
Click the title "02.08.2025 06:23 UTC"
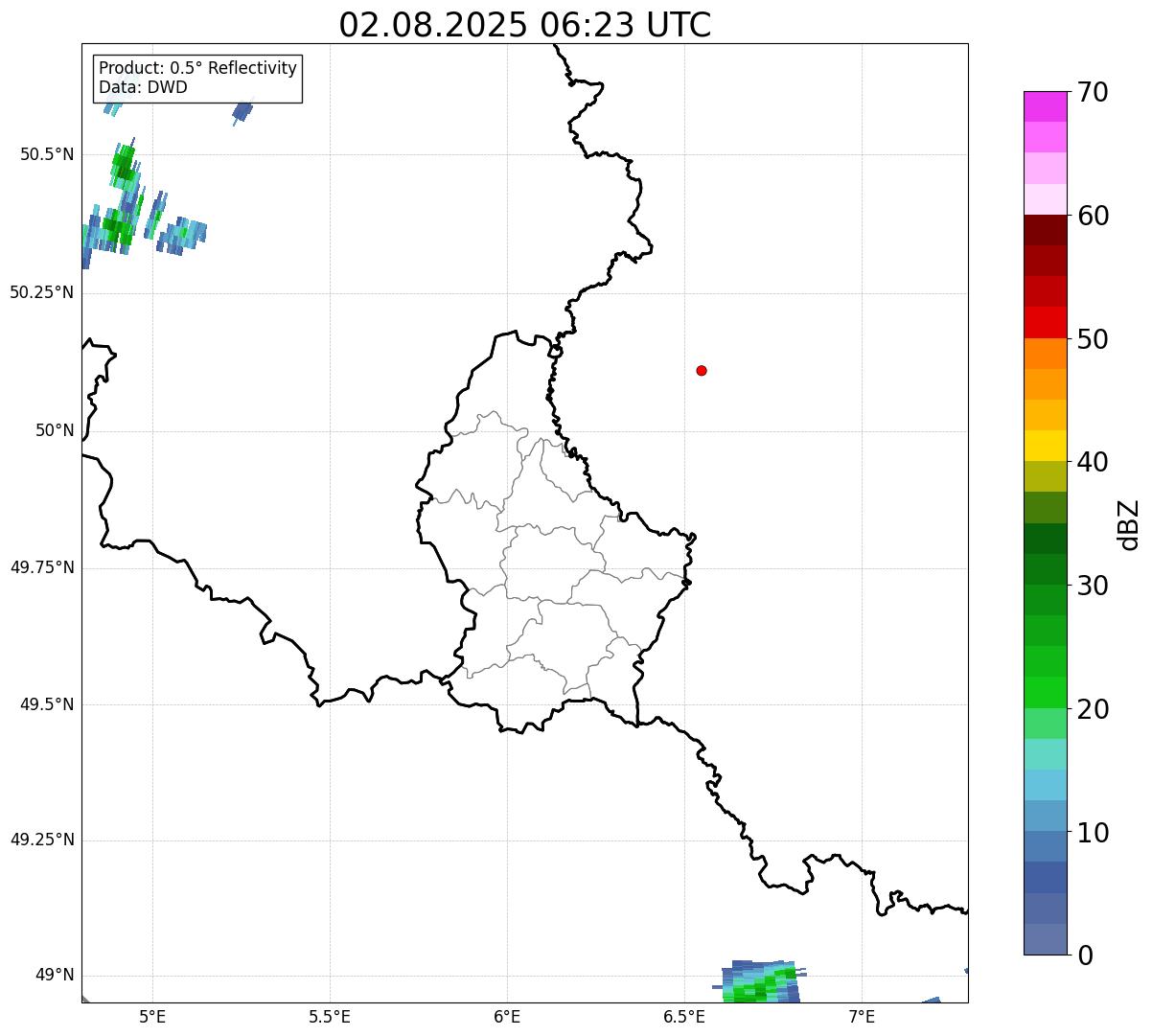click(525, 24)
